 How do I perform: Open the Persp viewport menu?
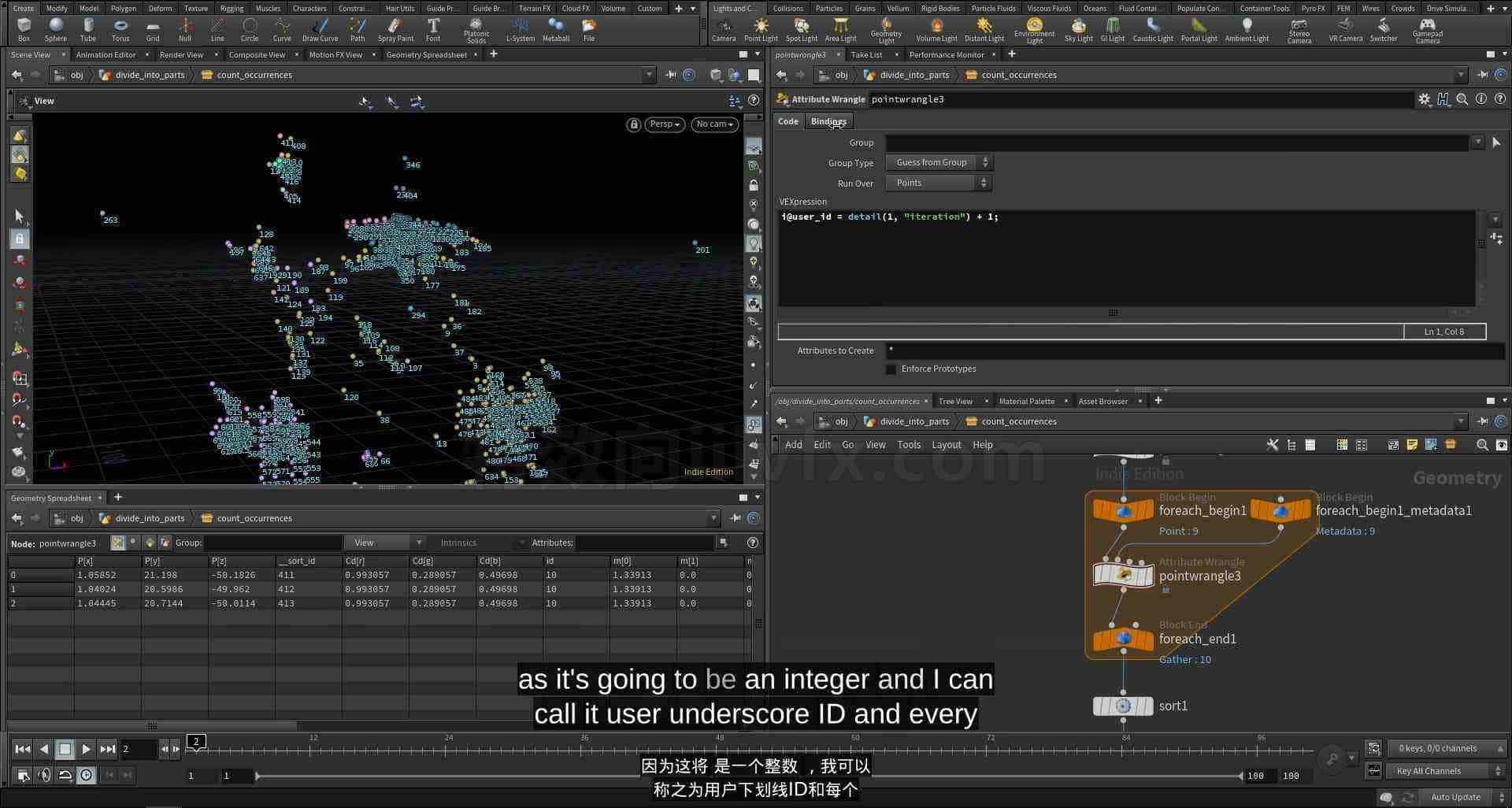pyautogui.click(x=665, y=124)
